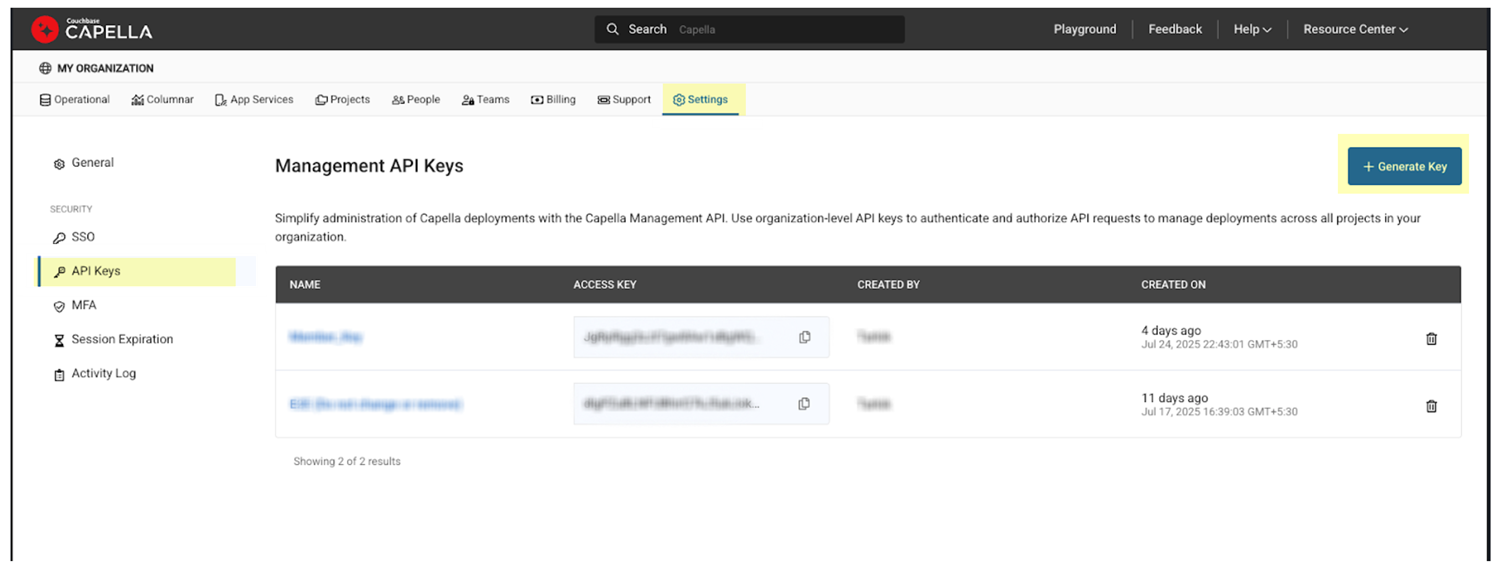1500x586 pixels.
Task: Click the Generate Key button
Action: point(1404,166)
